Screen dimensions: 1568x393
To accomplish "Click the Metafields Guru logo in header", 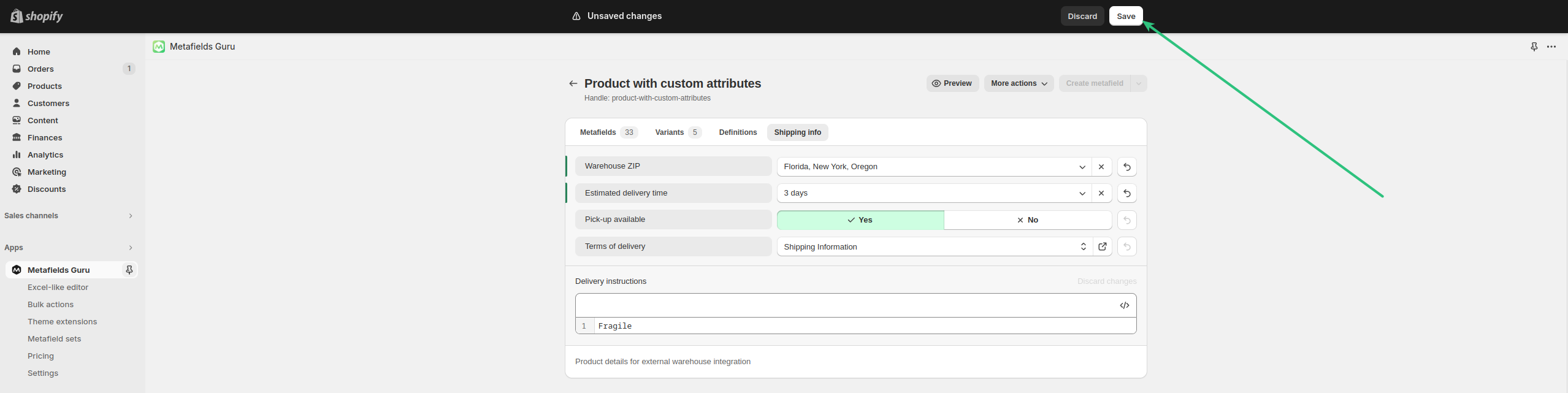I will pos(159,47).
